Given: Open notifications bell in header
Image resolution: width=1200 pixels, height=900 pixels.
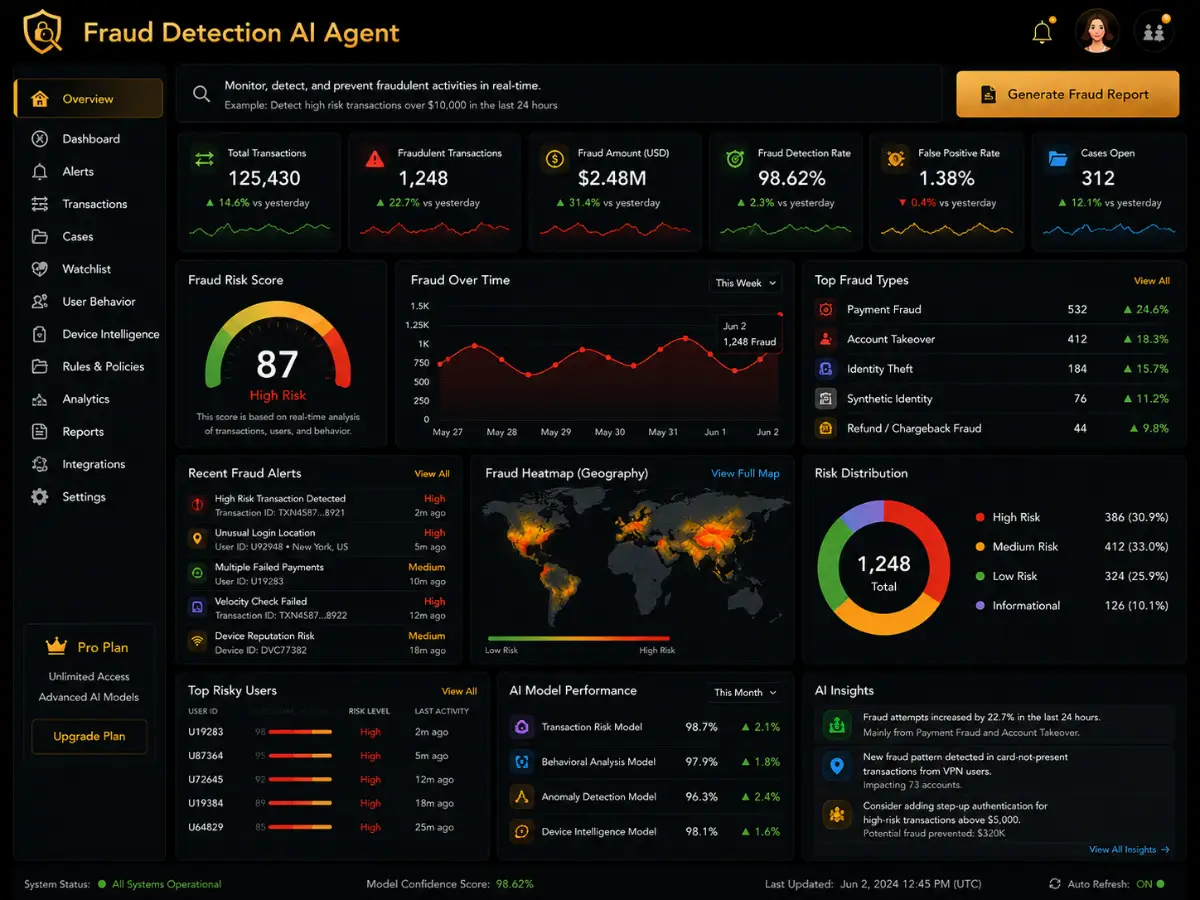Looking at the screenshot, I should [1042, 31].
